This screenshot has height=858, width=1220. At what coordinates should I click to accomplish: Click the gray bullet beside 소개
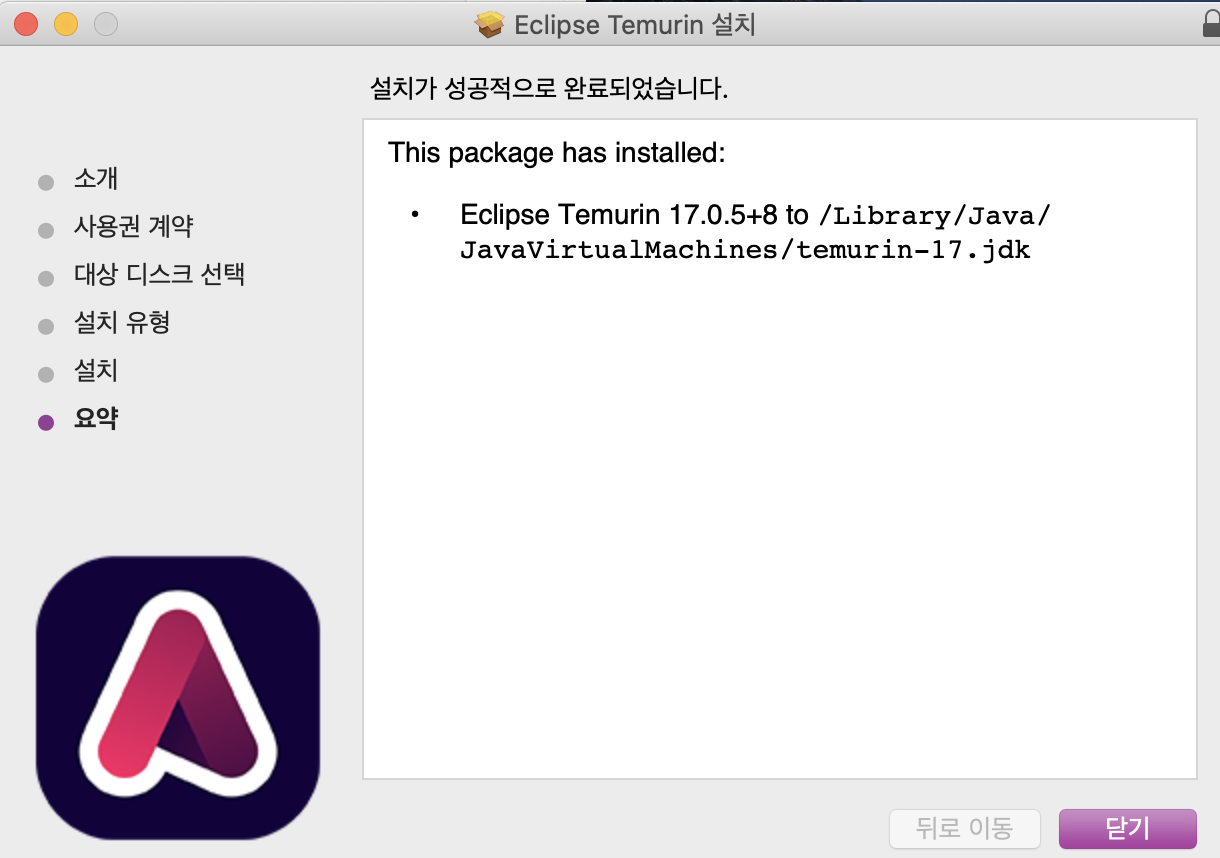[46, 183]
